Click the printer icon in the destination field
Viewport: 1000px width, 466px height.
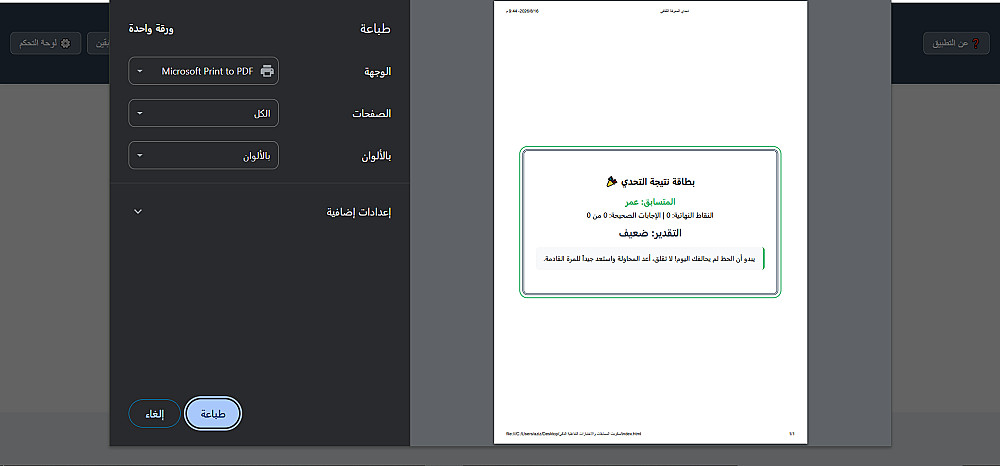[x=267, y=71]
